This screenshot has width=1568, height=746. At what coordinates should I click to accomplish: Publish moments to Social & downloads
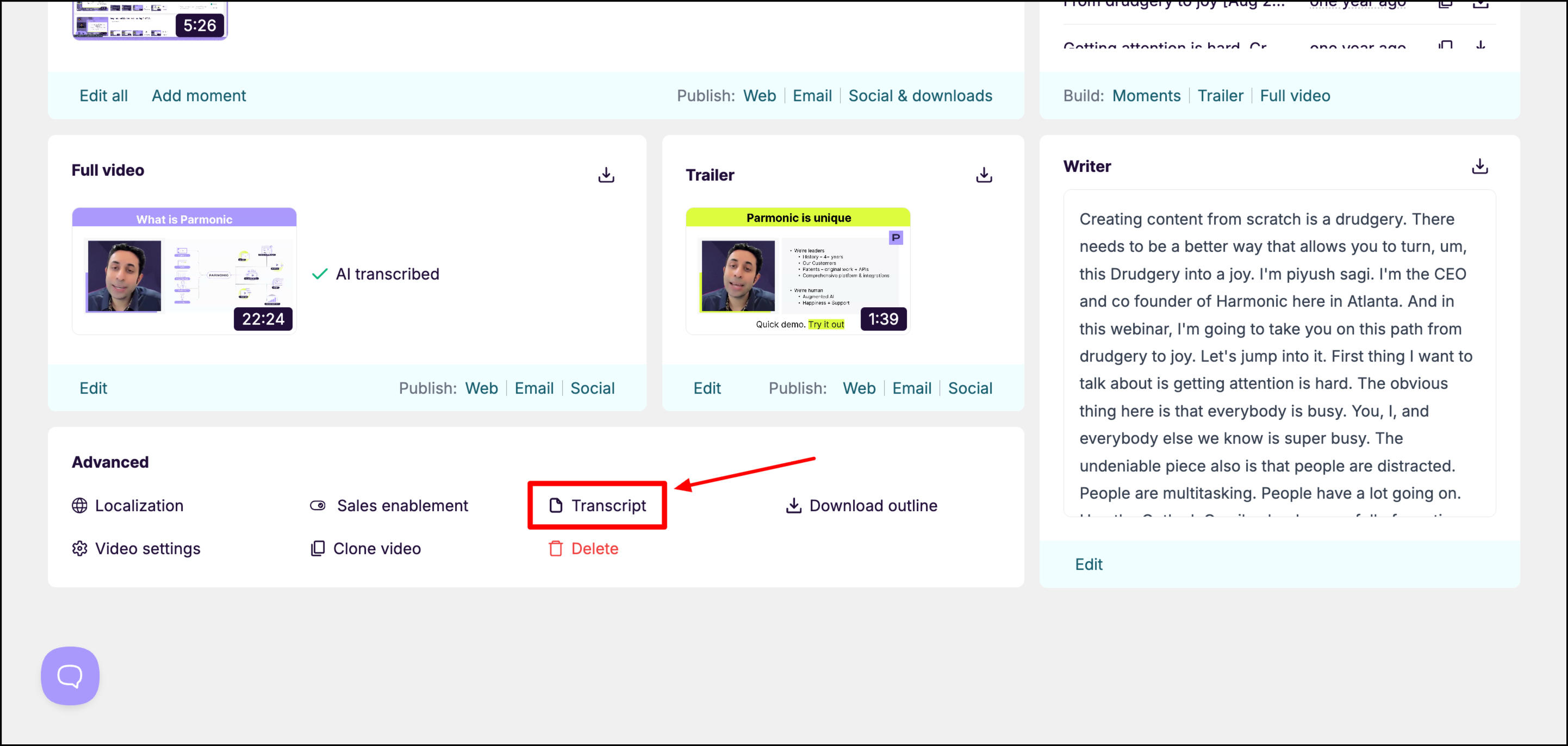point(920,96)
